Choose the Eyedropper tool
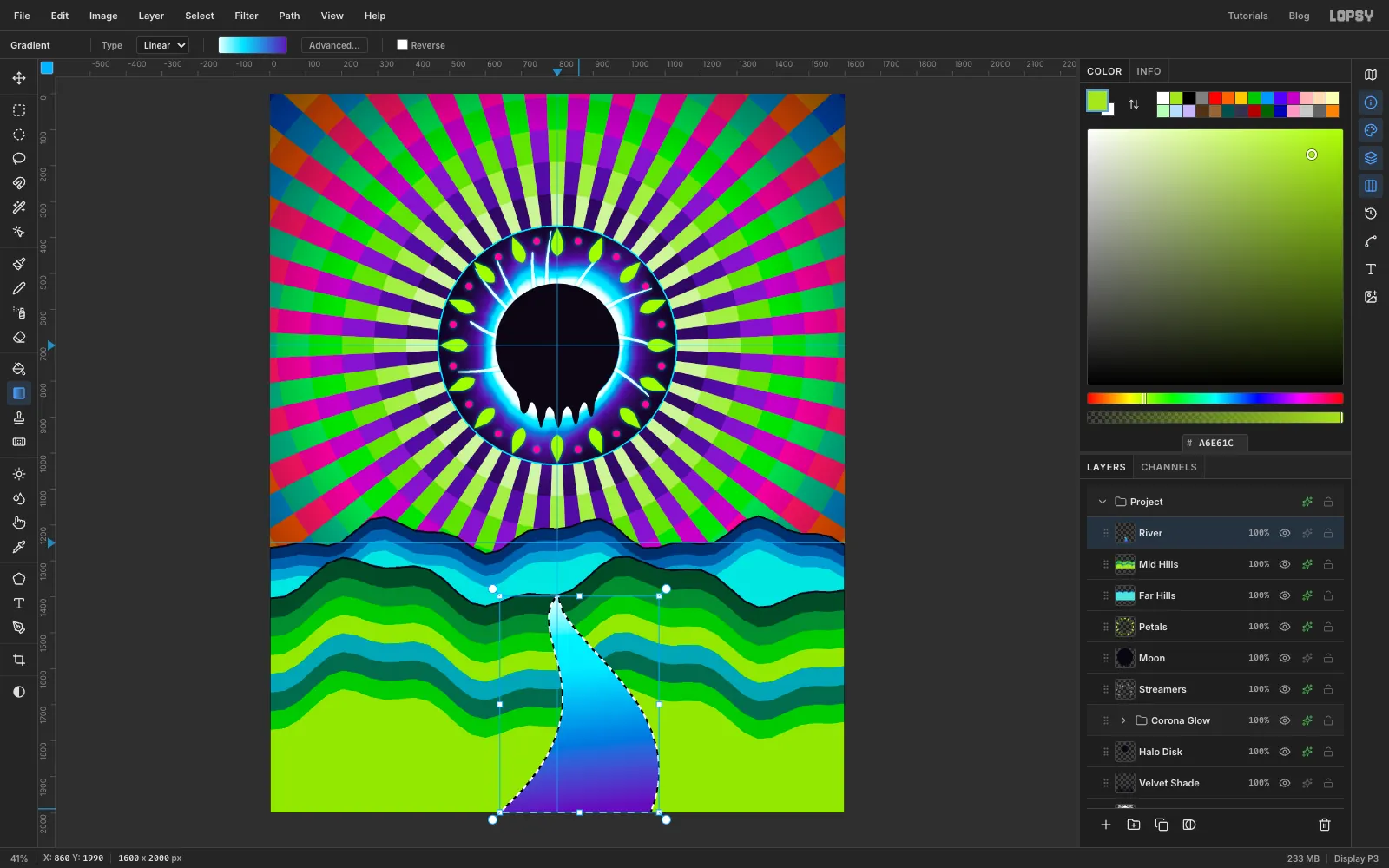The height and width of the screenshot is (868, 1389). (x=19, y=547)
